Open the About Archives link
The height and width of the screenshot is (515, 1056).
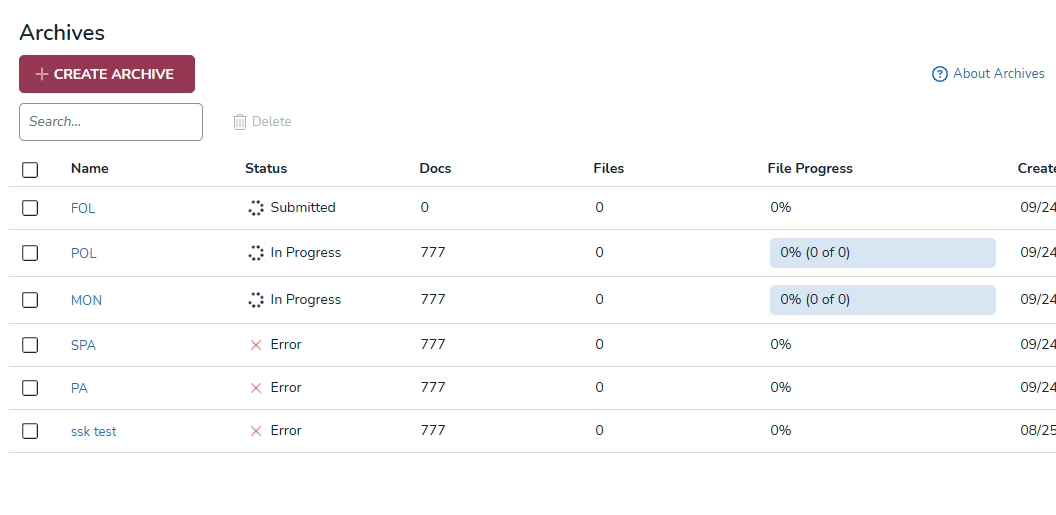998,74
